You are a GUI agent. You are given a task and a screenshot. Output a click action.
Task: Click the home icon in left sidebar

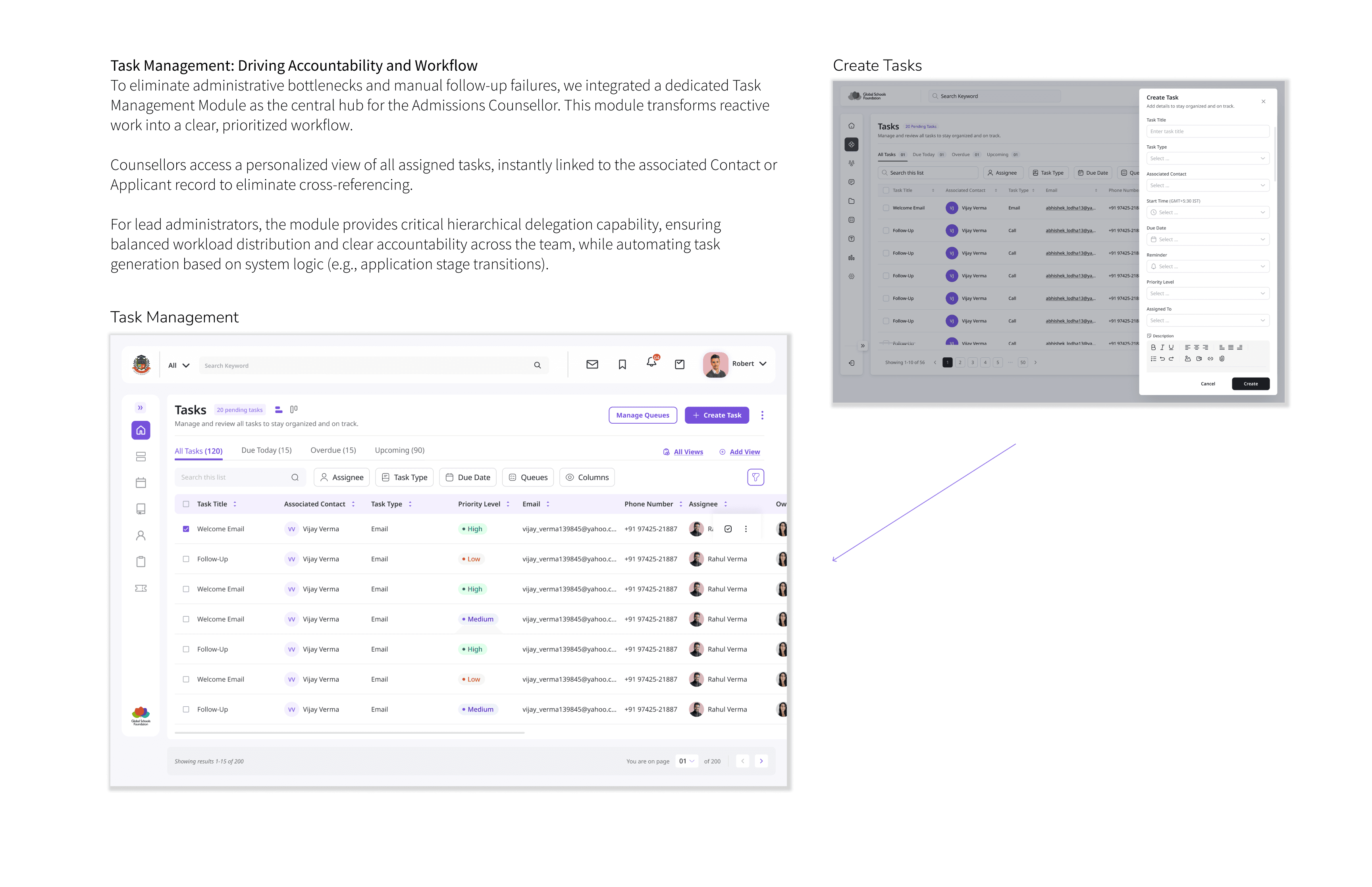(141, 430)
